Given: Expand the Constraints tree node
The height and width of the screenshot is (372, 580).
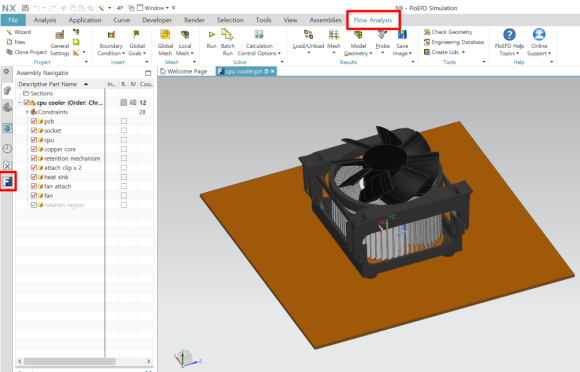Looking at the screenshot, I should (x=27, y=112).
